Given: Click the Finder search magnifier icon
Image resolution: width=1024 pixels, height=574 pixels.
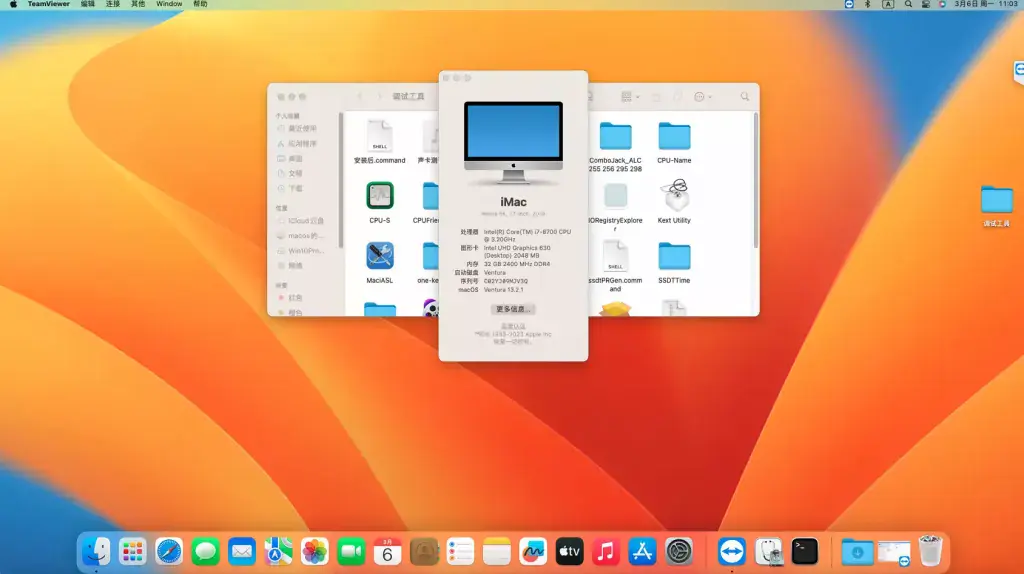Looking at the screenshot, I should pos(744,97).
